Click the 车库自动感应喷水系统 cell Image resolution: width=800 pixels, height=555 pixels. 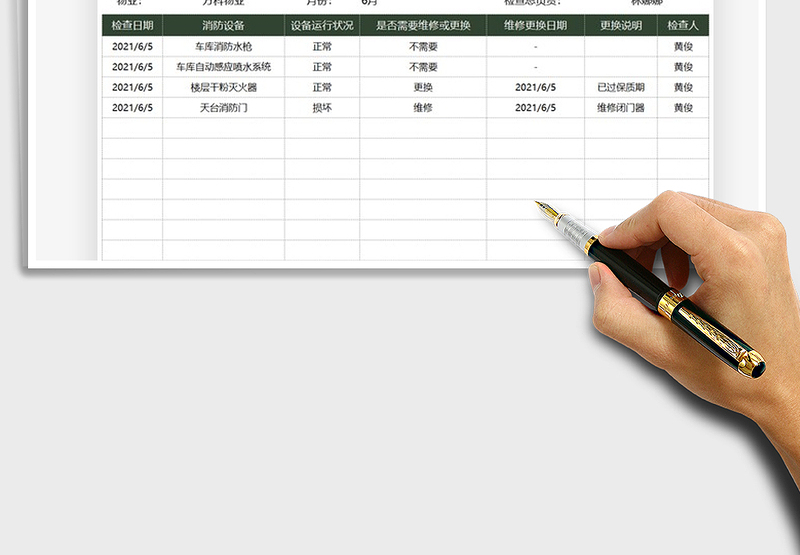click(223, 67)
